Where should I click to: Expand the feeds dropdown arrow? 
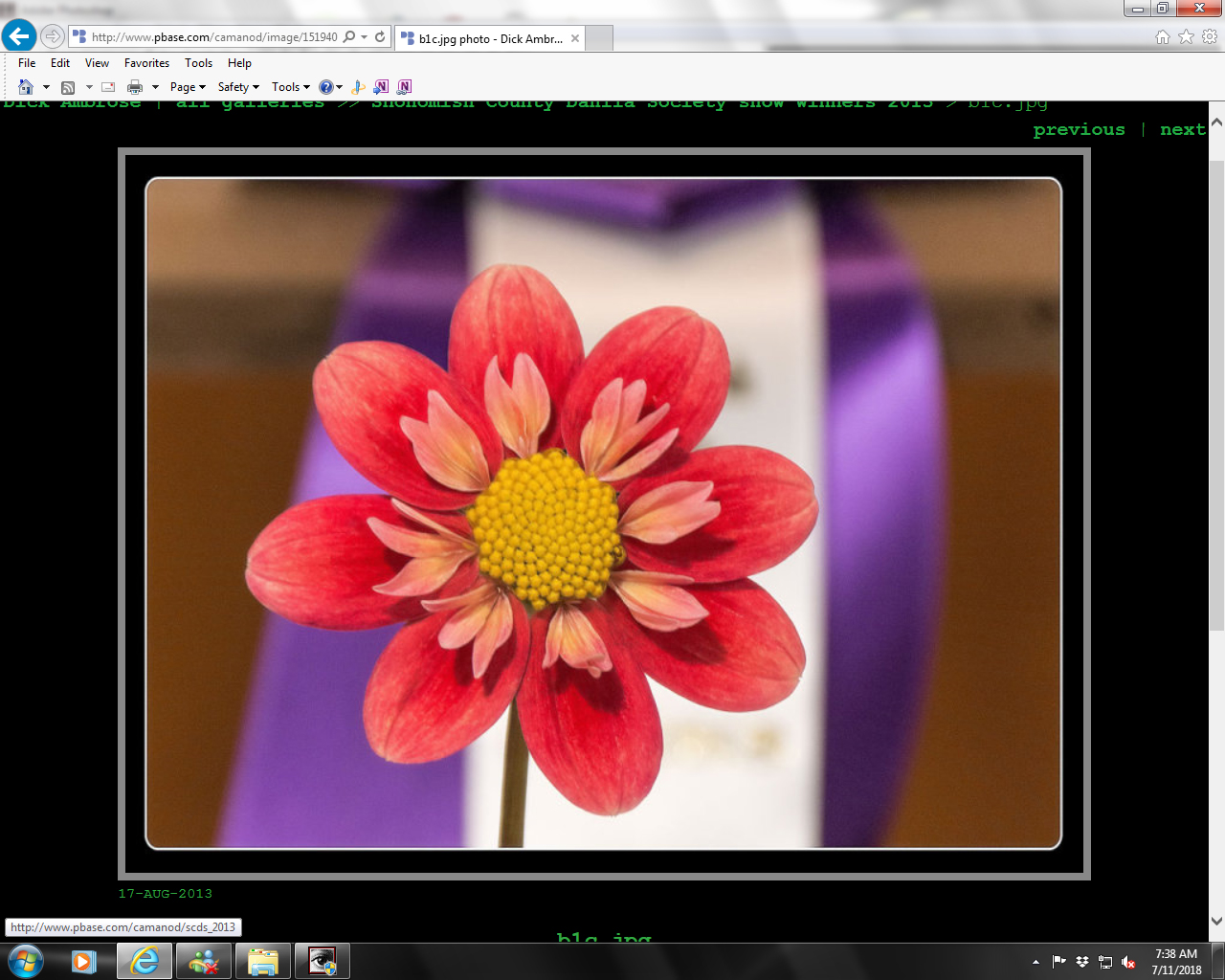pos(89,87)
